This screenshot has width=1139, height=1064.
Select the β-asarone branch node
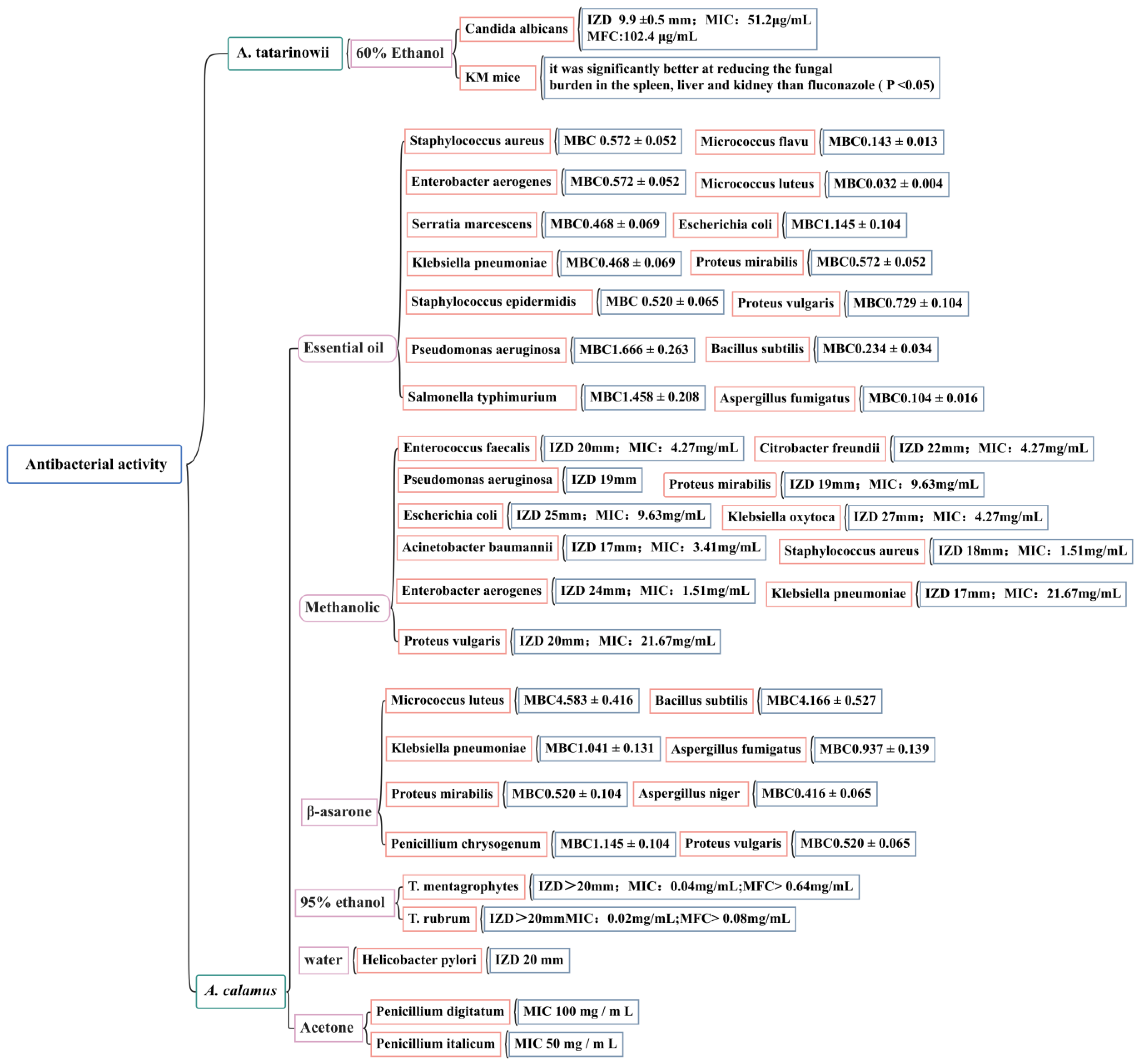click(339, 811)
